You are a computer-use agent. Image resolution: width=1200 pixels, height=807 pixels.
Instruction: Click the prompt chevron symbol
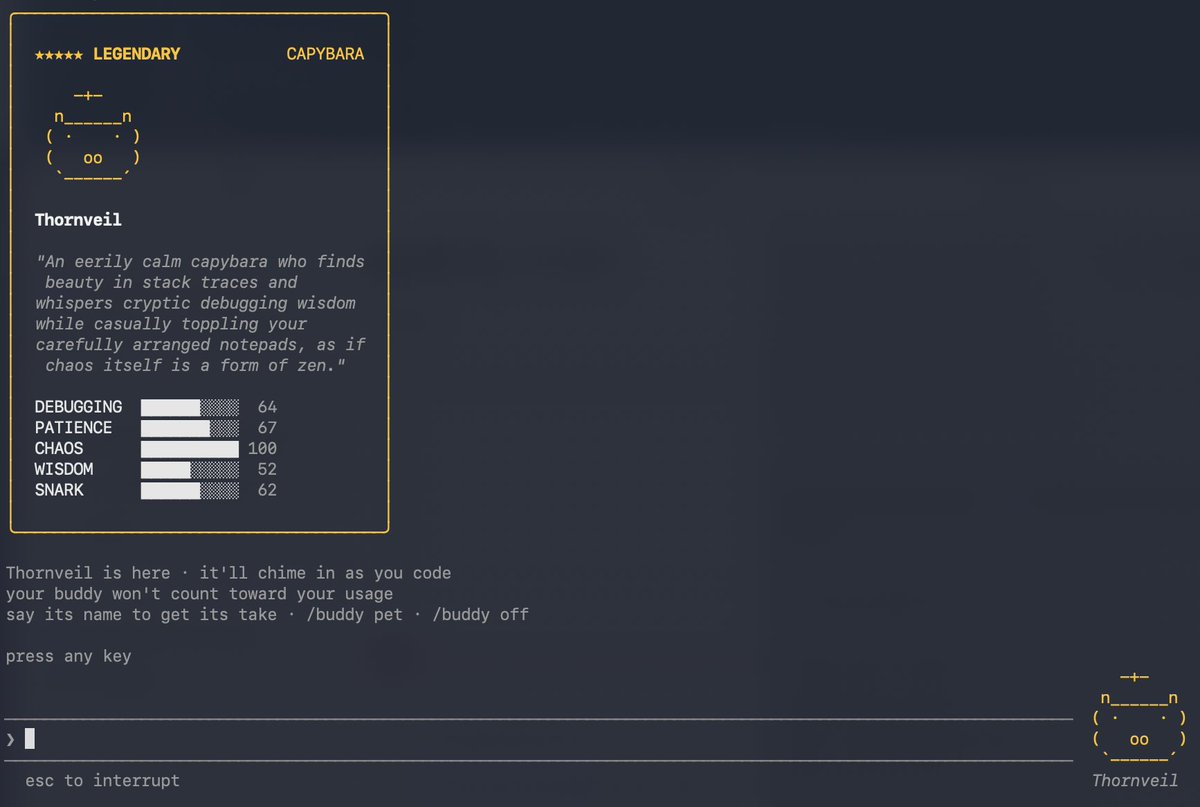tap(11, 739)
